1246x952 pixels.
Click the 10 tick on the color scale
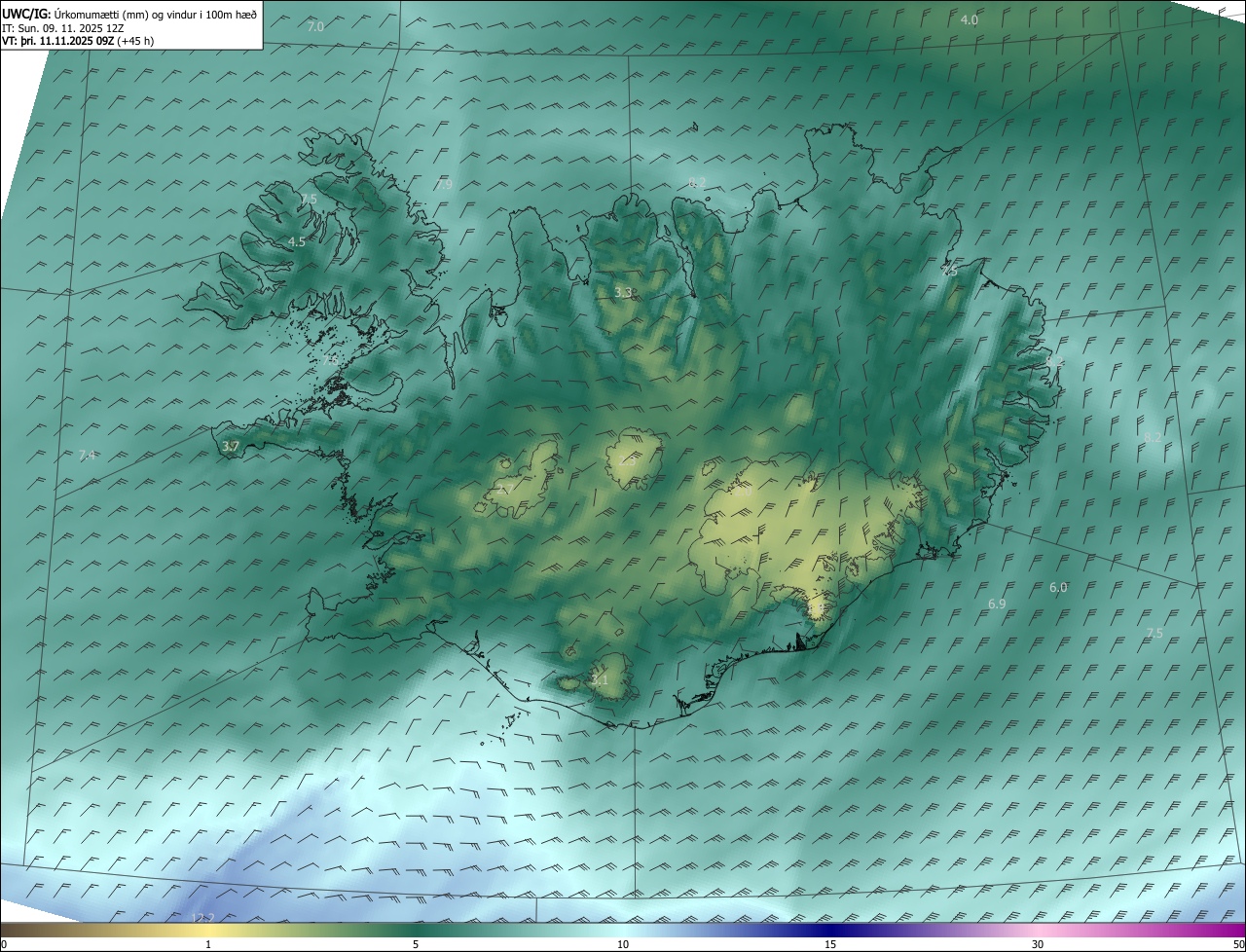tap(623, 944)
